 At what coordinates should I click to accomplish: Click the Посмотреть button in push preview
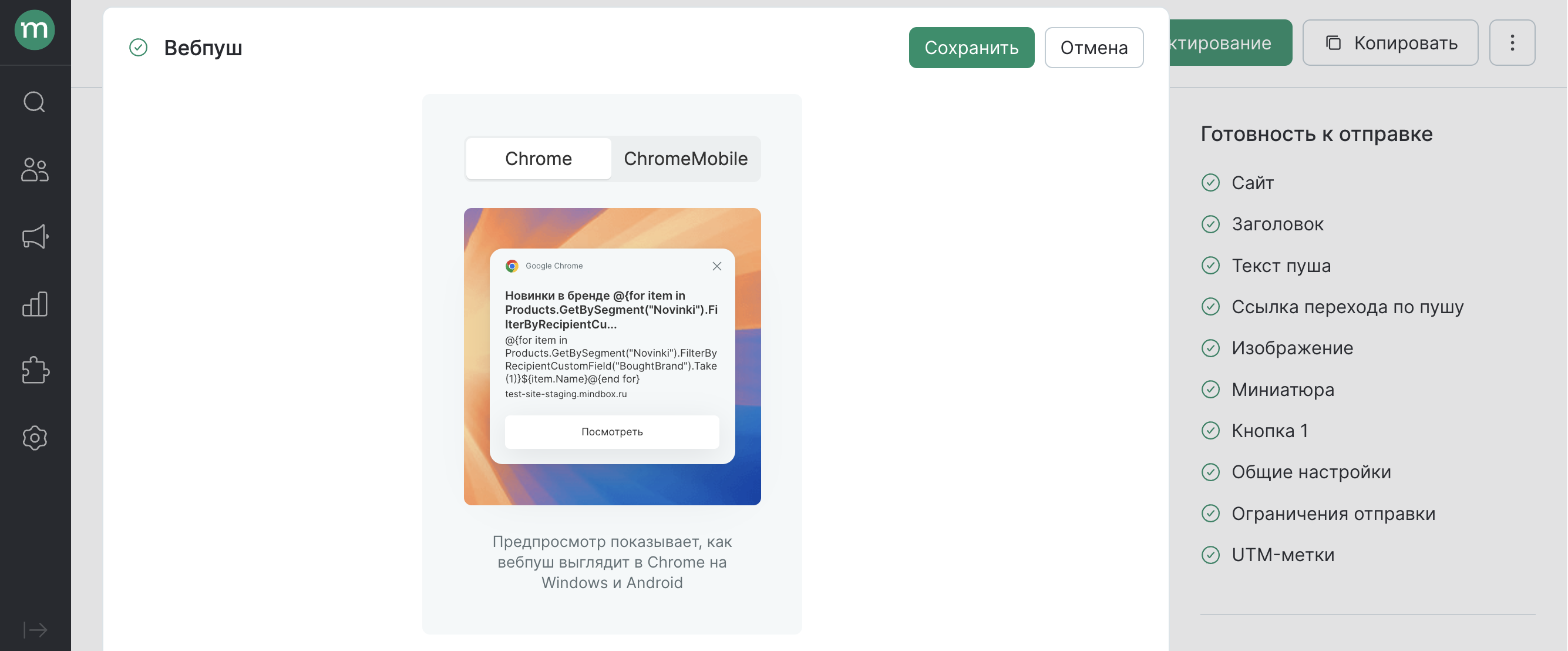click(612, 431)
